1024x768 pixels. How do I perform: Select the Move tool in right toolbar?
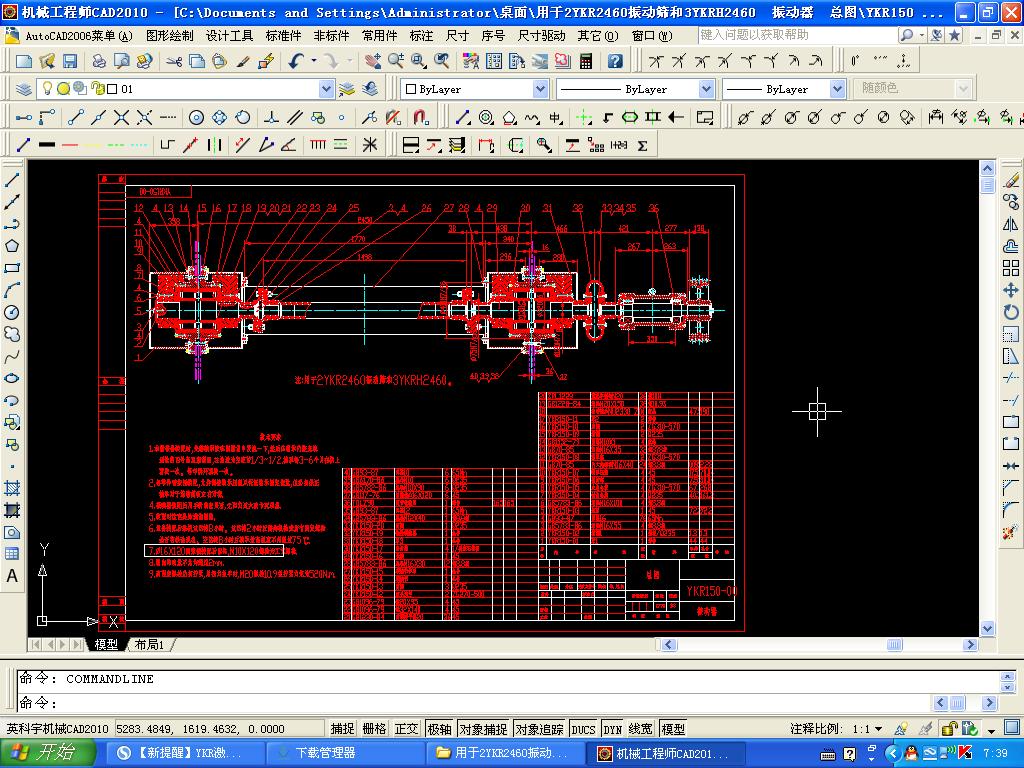(x=1011, y=290)
